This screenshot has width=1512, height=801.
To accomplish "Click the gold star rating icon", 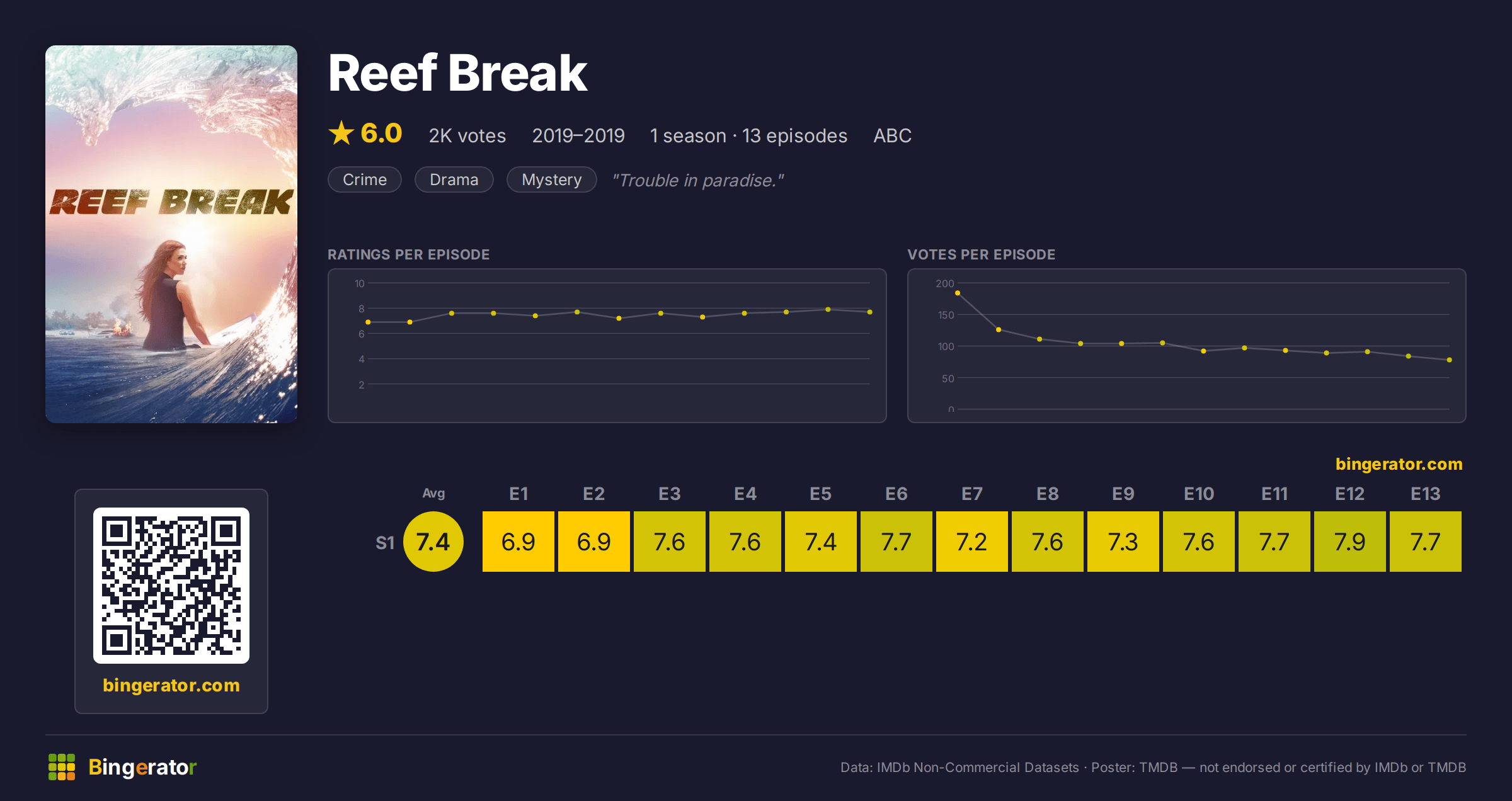I will click(341, 133).
